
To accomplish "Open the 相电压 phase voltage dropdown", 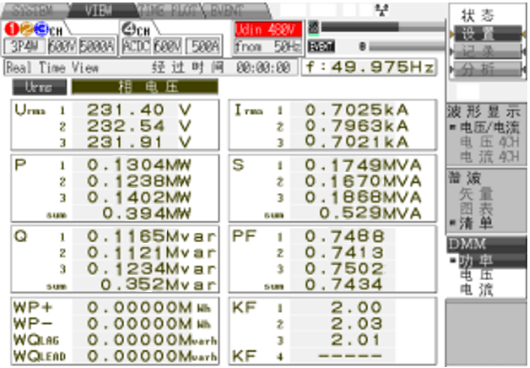I will click(x=145, y=87).
